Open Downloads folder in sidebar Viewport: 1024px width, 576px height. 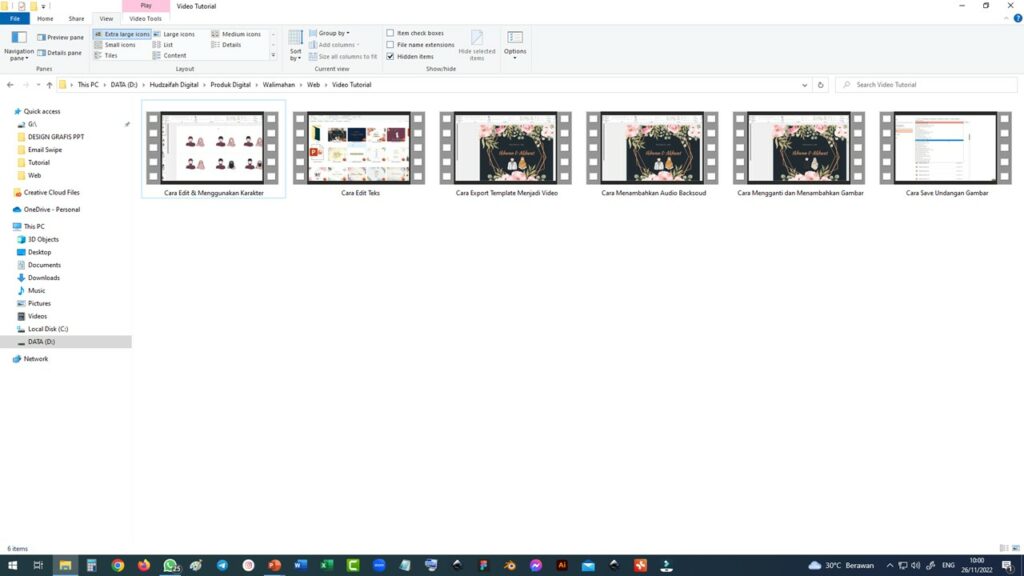pos(43,278)
